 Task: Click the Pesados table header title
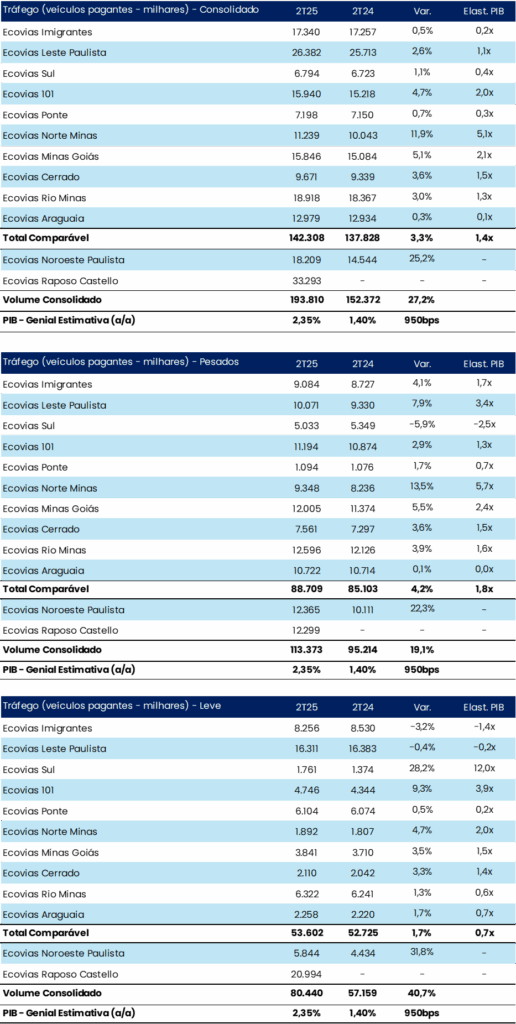(121, 362)
